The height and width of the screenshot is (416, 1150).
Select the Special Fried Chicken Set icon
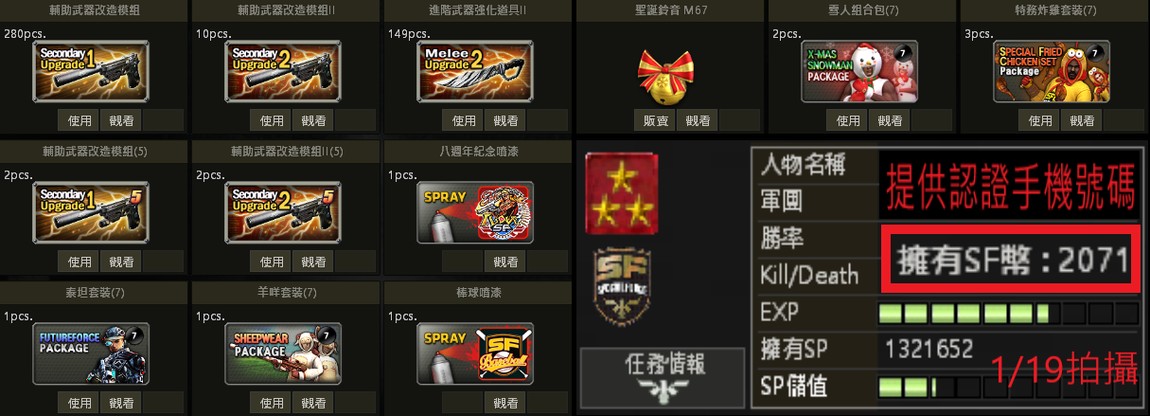1051,71
